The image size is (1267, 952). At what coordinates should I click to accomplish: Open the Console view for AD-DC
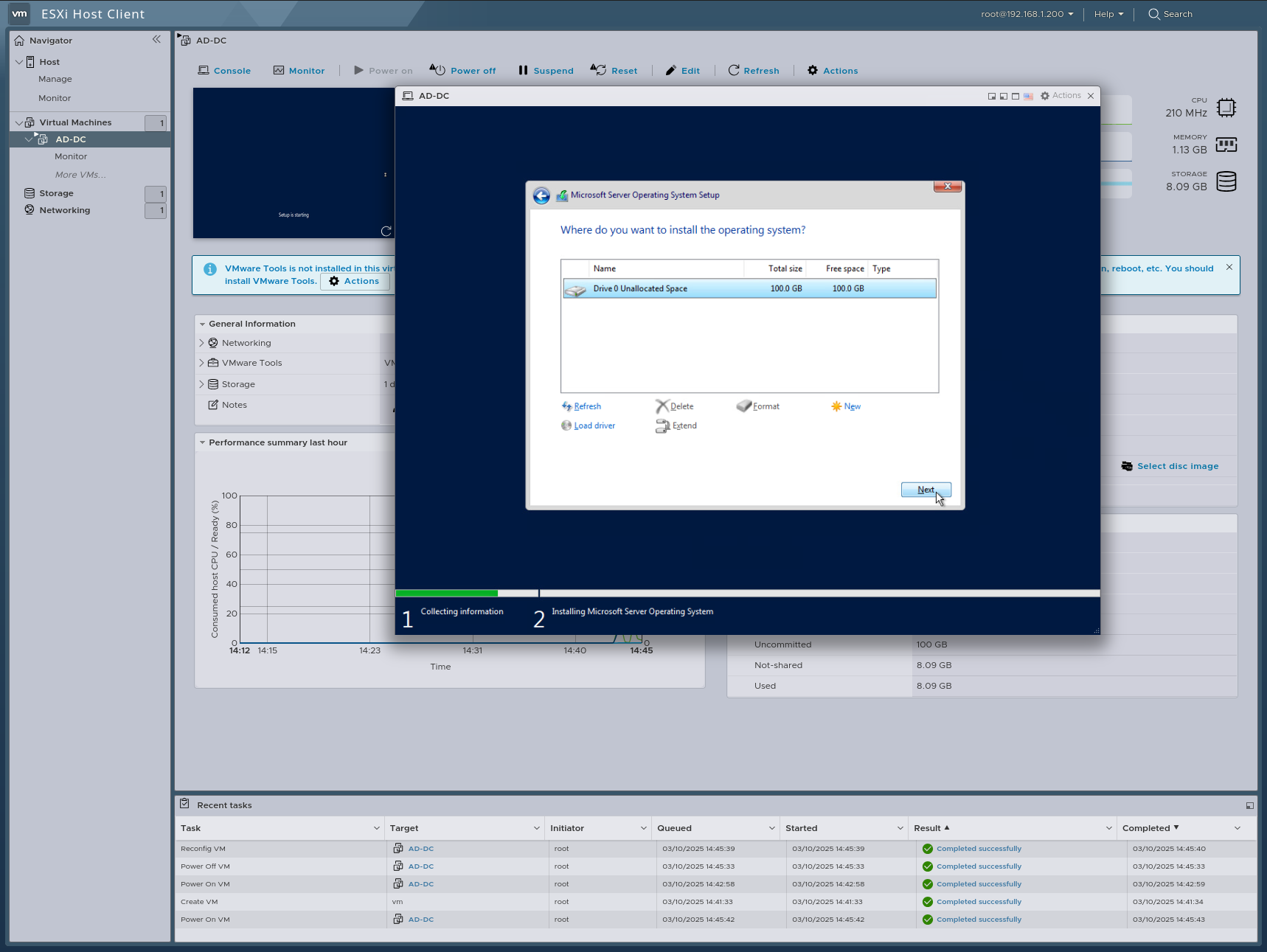[x=224, y=70]
